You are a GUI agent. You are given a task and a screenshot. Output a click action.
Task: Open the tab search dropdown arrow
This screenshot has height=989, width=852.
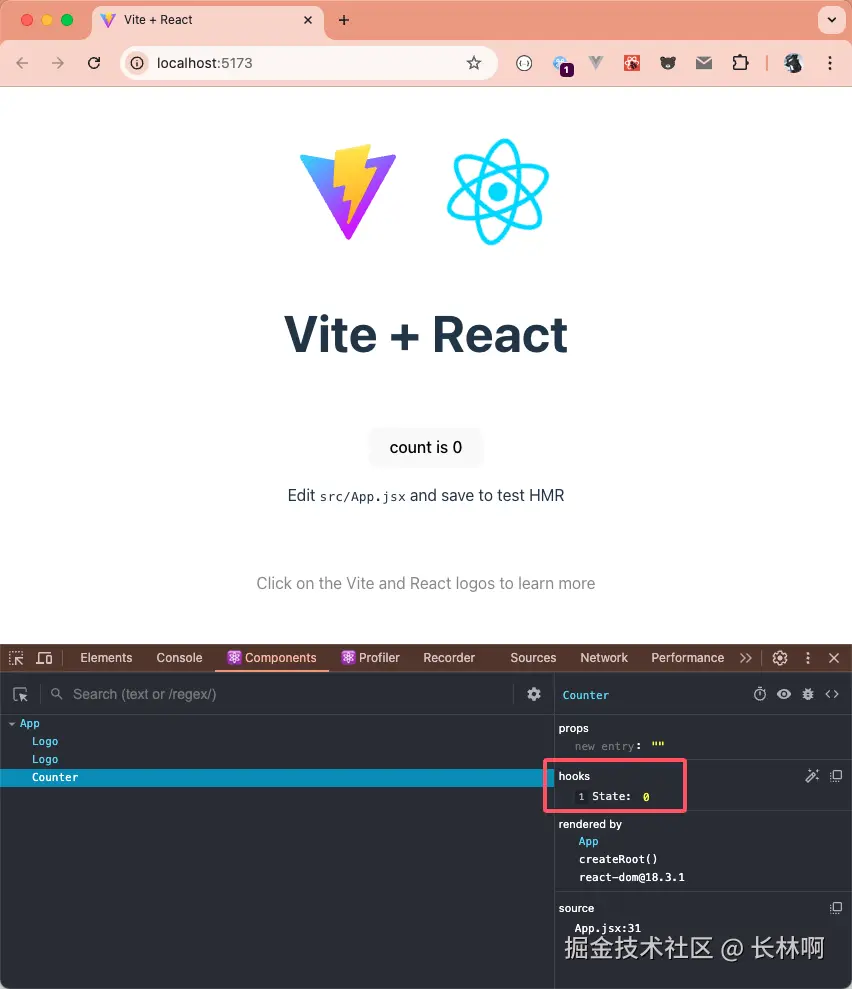coord(832,20)
